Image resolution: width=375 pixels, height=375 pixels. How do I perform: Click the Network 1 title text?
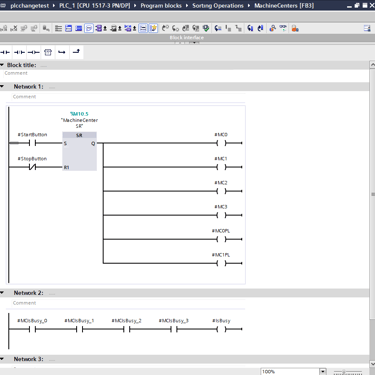[x=28, y=87]
